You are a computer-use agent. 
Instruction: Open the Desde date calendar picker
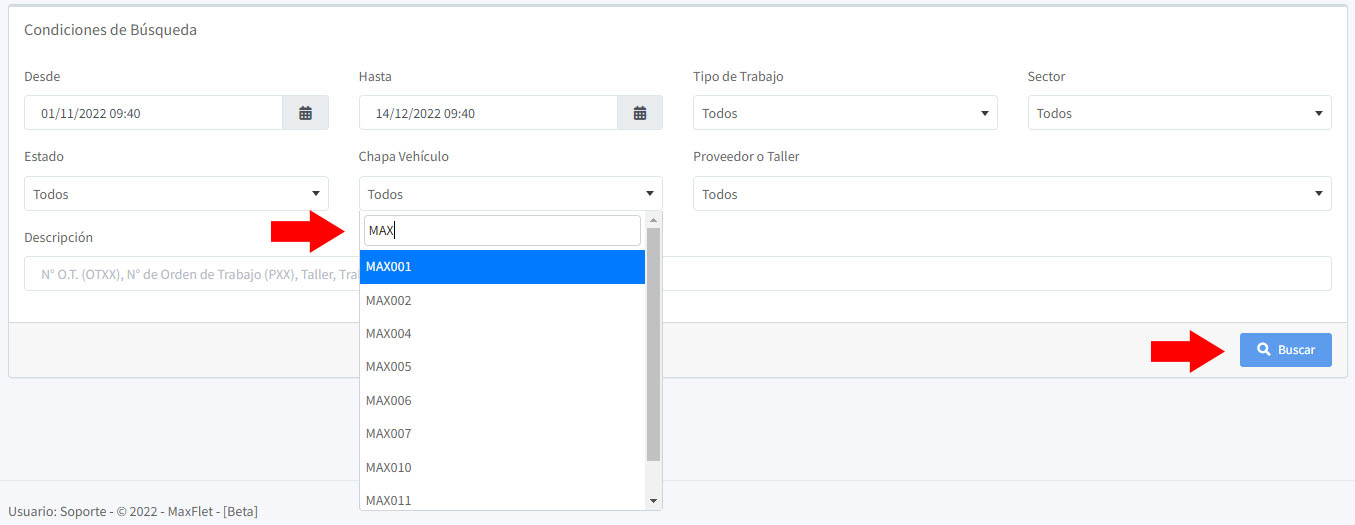pyautogui.click(x=306, y=113)
